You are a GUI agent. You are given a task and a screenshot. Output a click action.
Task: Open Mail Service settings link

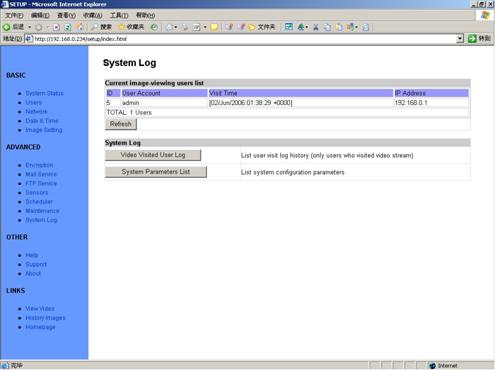(x=41, y=174)
